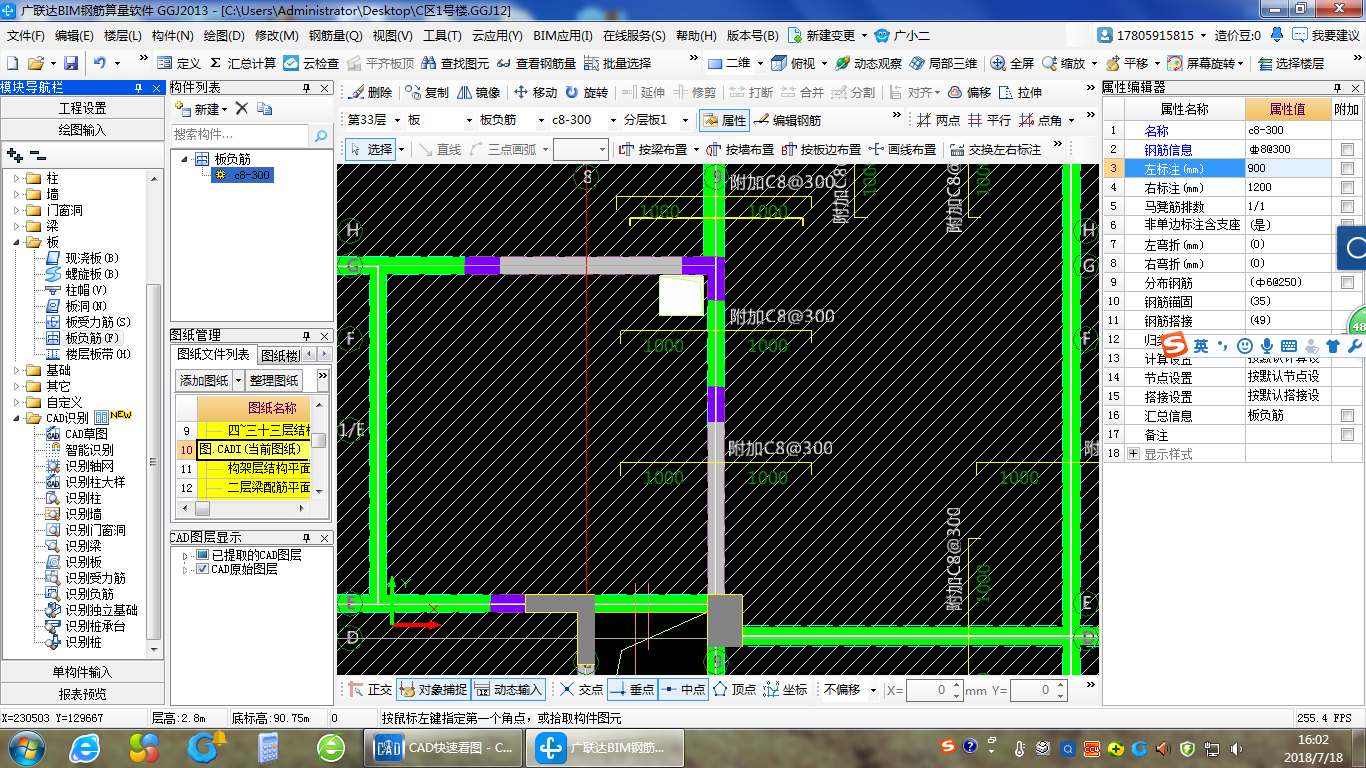This screenshot has height=768, width=1366.
Task: Click 交换左右标注 swap annotations tool
Action: 995,149
